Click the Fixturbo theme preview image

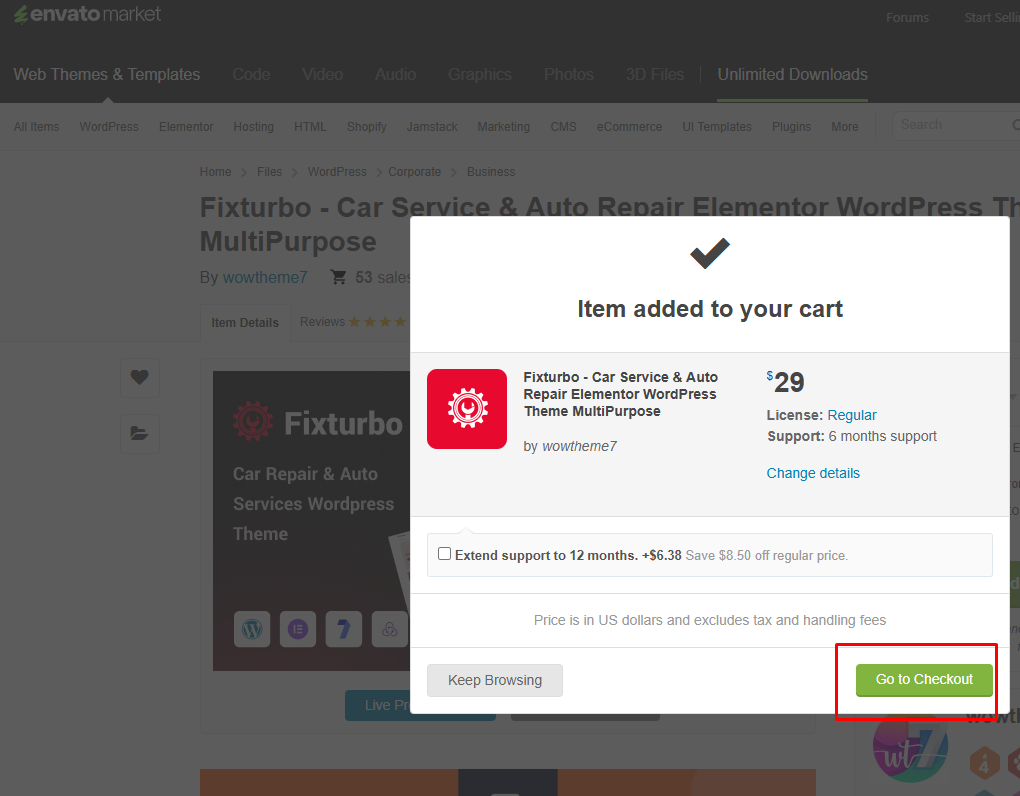click(311, 520)
